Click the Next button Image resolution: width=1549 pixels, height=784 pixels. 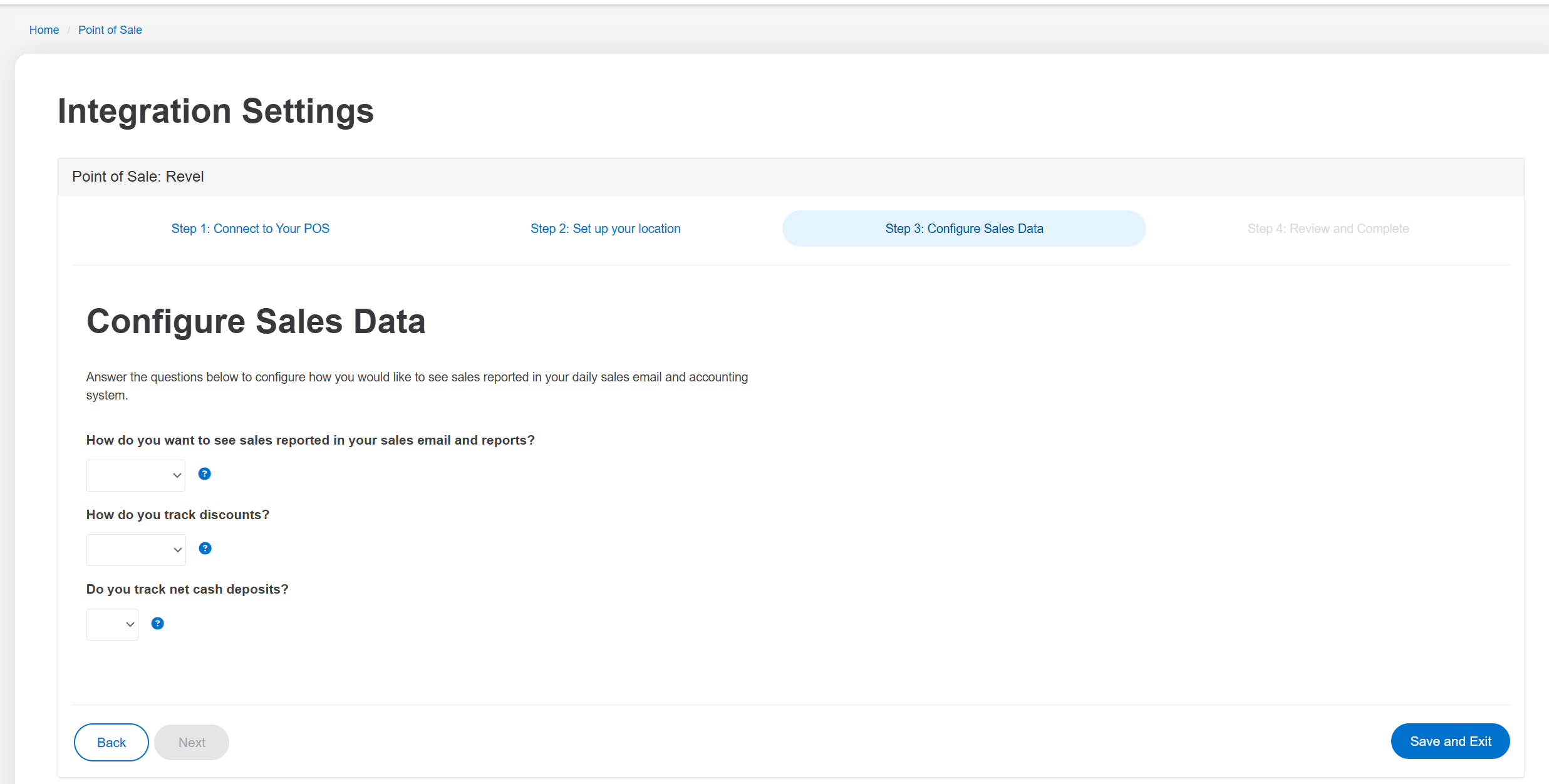point(192,742)
